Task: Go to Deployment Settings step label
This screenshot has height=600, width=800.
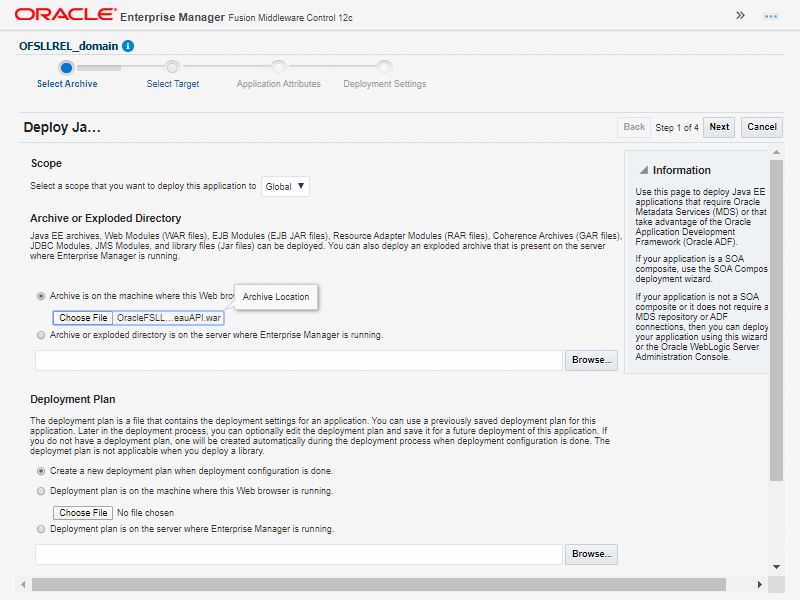Action: 385,84
